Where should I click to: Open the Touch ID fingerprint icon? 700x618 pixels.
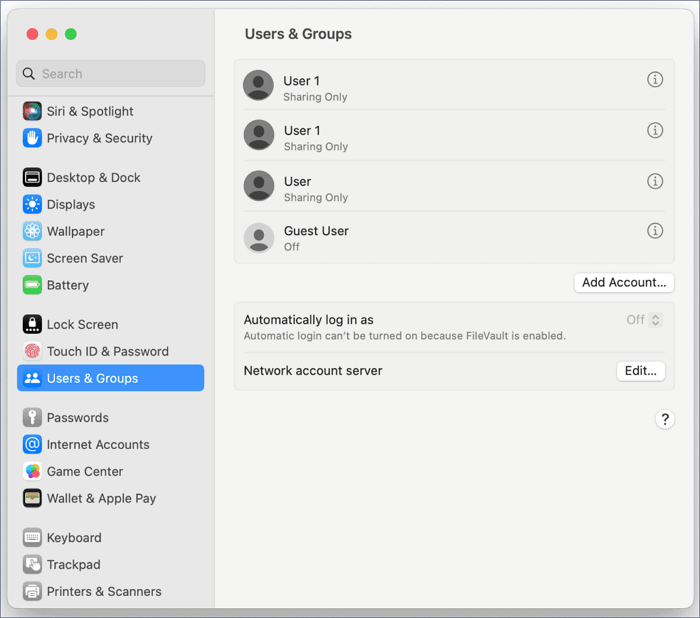pyautogui.click(x=32, y=351)
